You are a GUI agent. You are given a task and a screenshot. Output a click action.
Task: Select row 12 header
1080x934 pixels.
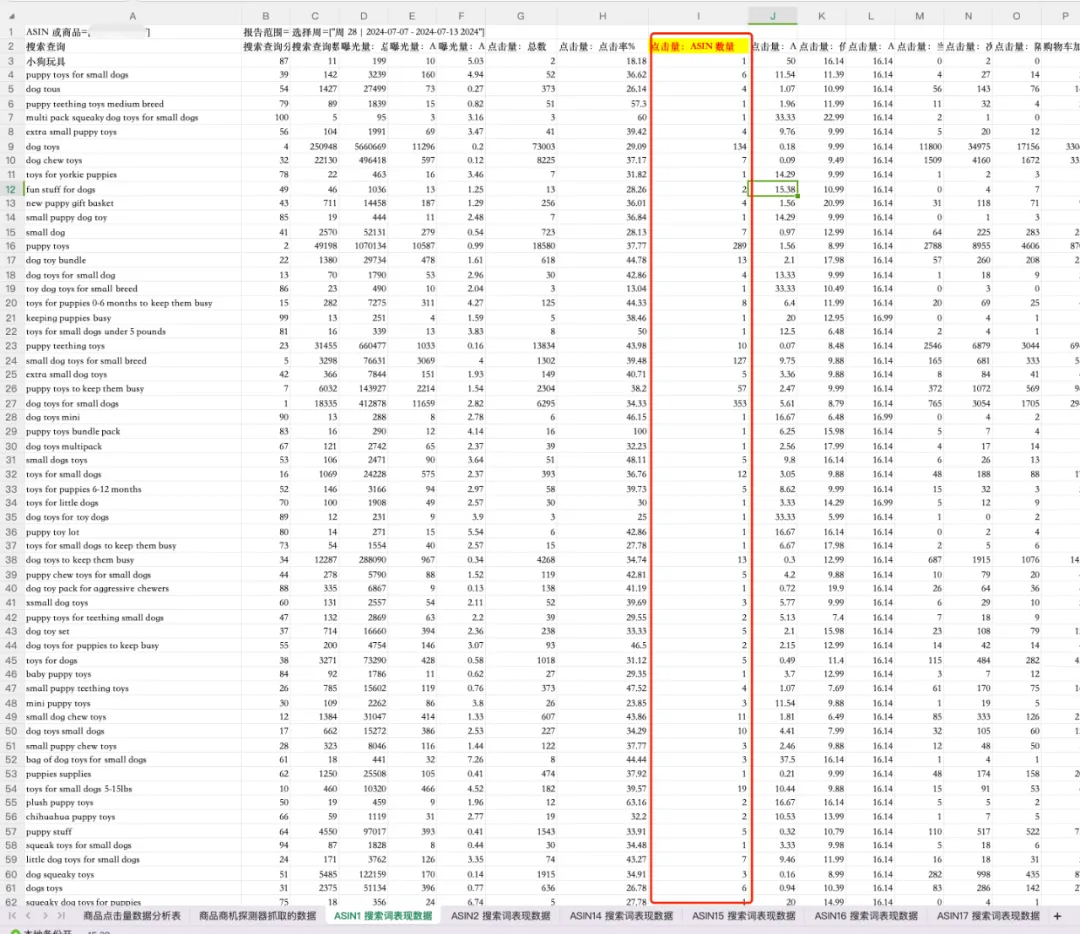pos(11,189)
